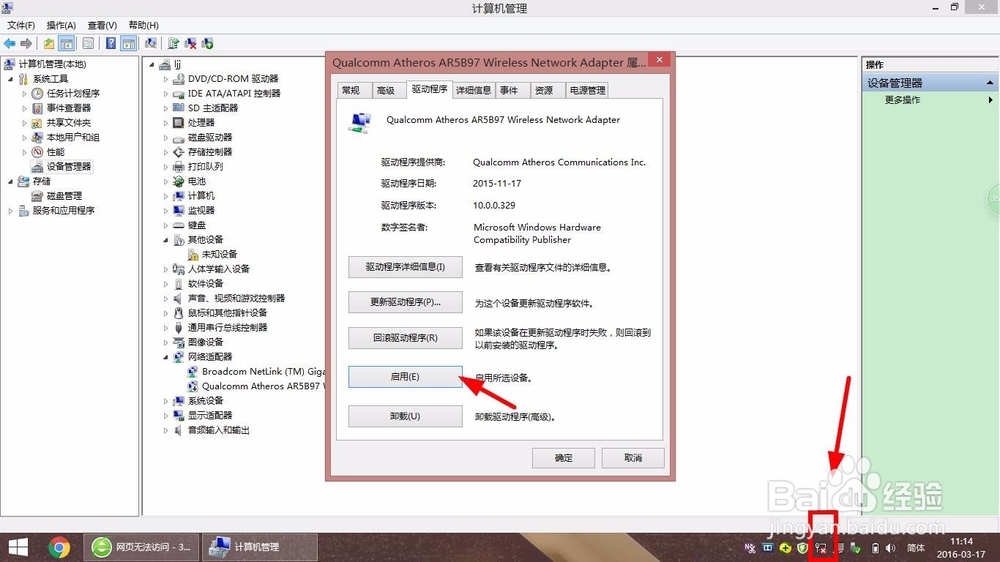
Task: Click the 回滚驱动程序(R) button
Action: [x=405, y=337]
